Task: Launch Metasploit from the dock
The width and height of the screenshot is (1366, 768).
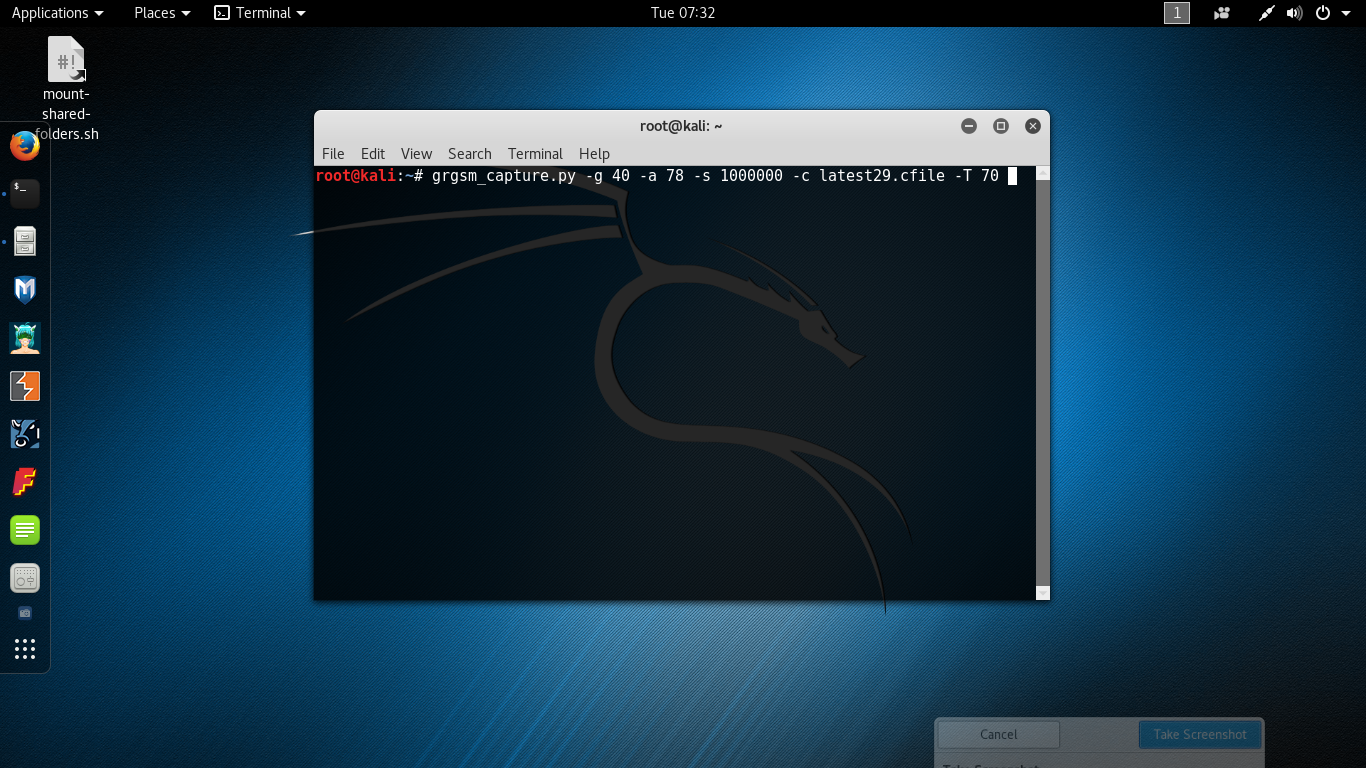Action: pyautogui.click(x=25, y=290)
